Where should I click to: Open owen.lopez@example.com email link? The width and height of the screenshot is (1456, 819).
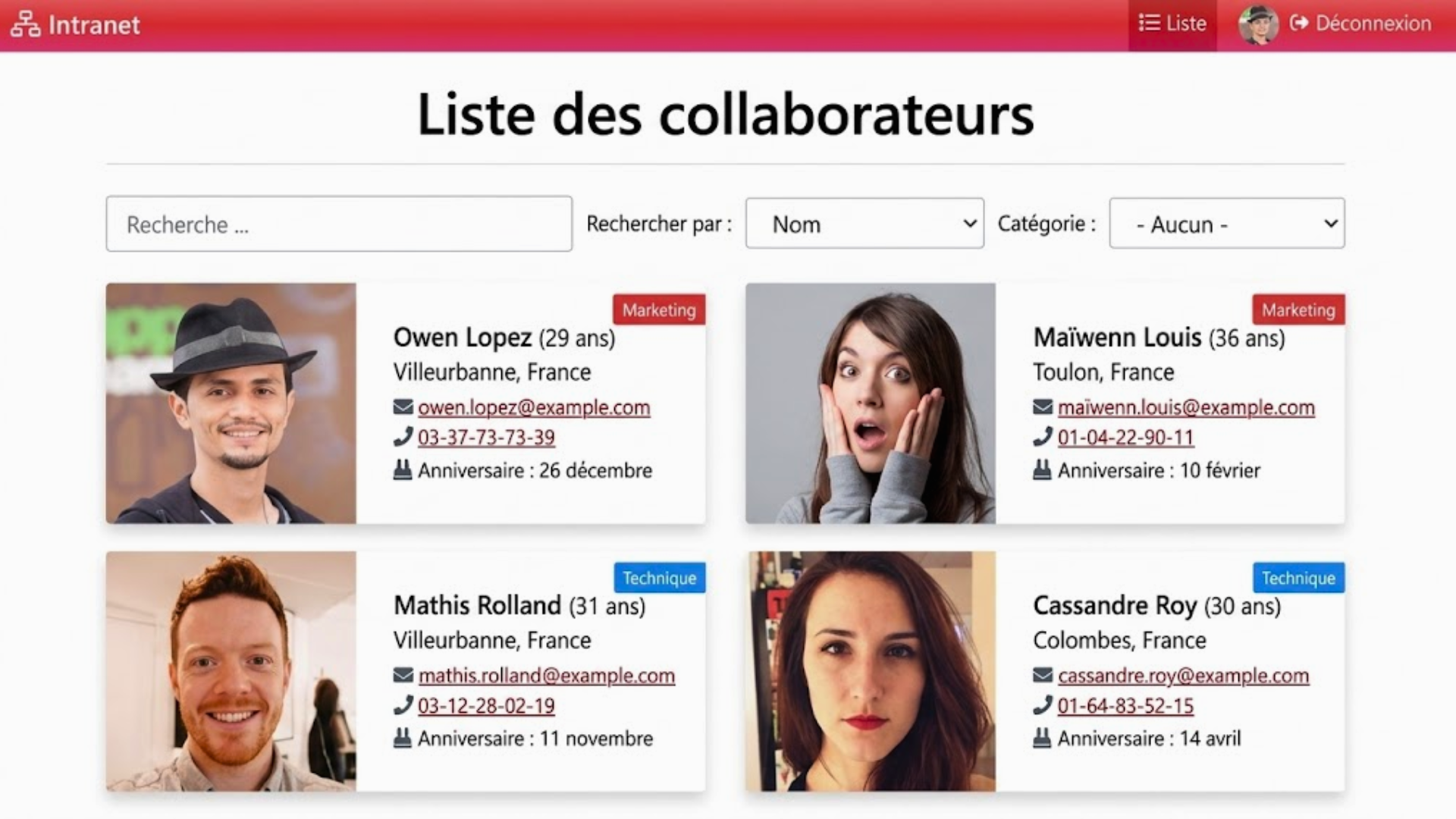(x=534, y=407)
